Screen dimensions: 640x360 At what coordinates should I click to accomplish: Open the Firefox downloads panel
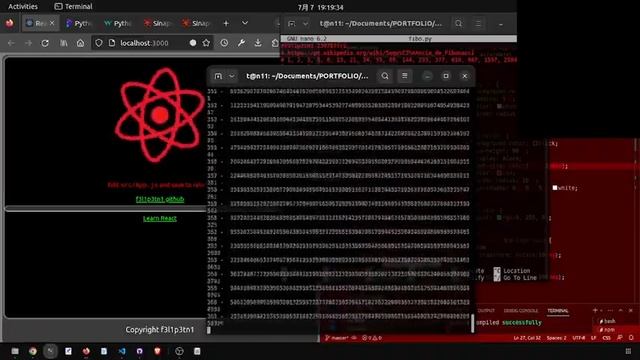[x=258, y=43]
